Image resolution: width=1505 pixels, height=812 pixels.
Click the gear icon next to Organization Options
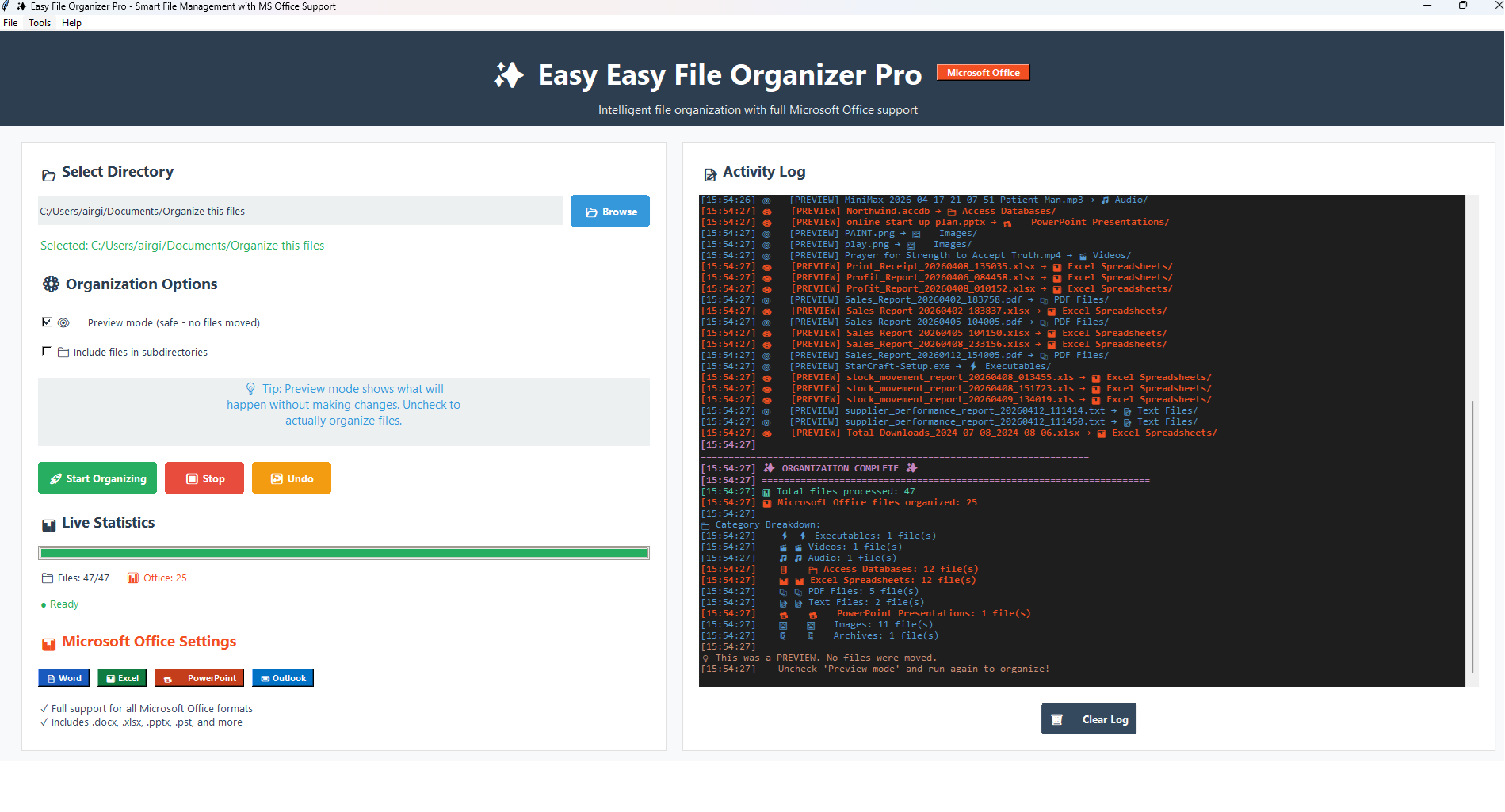(x=52, y=284)
